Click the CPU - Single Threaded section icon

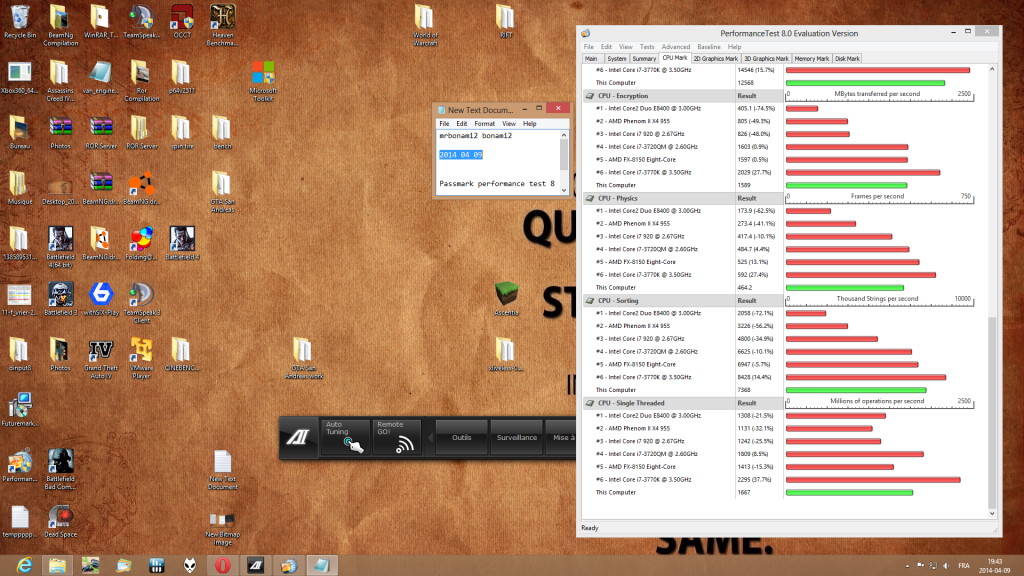coord(590,404)
